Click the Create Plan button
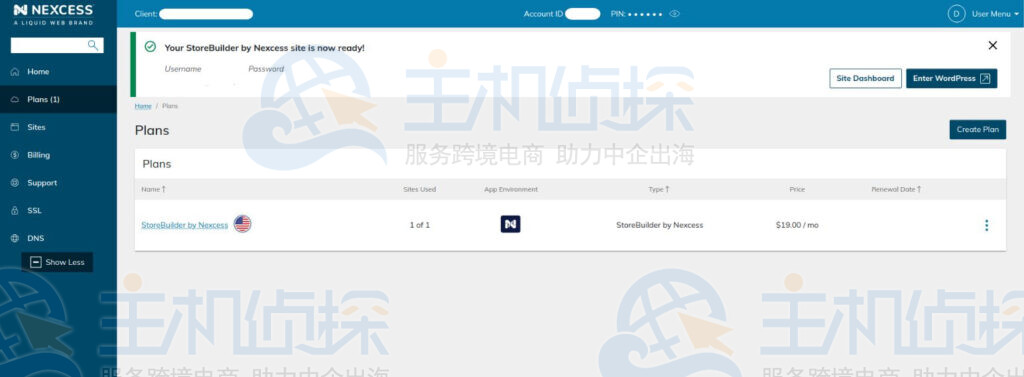1024x377 pixels. (x=978, y=129)
